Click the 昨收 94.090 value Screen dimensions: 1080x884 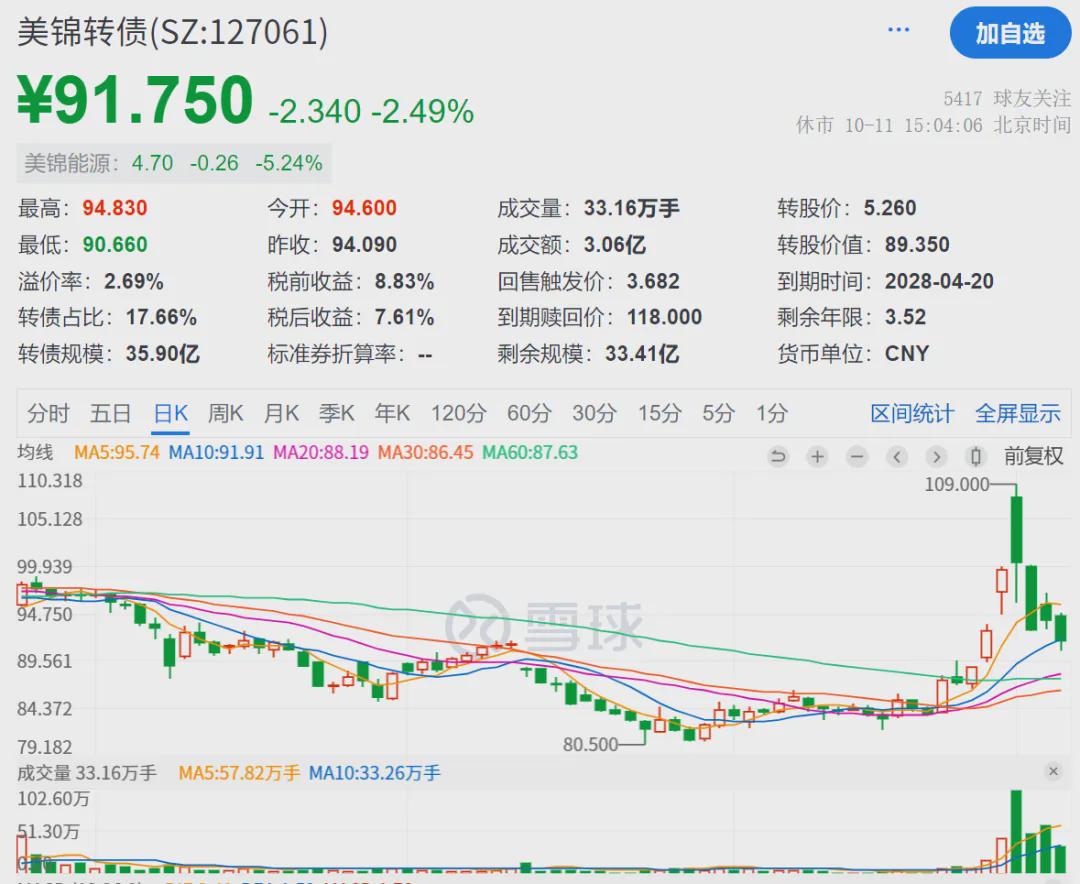364,245
